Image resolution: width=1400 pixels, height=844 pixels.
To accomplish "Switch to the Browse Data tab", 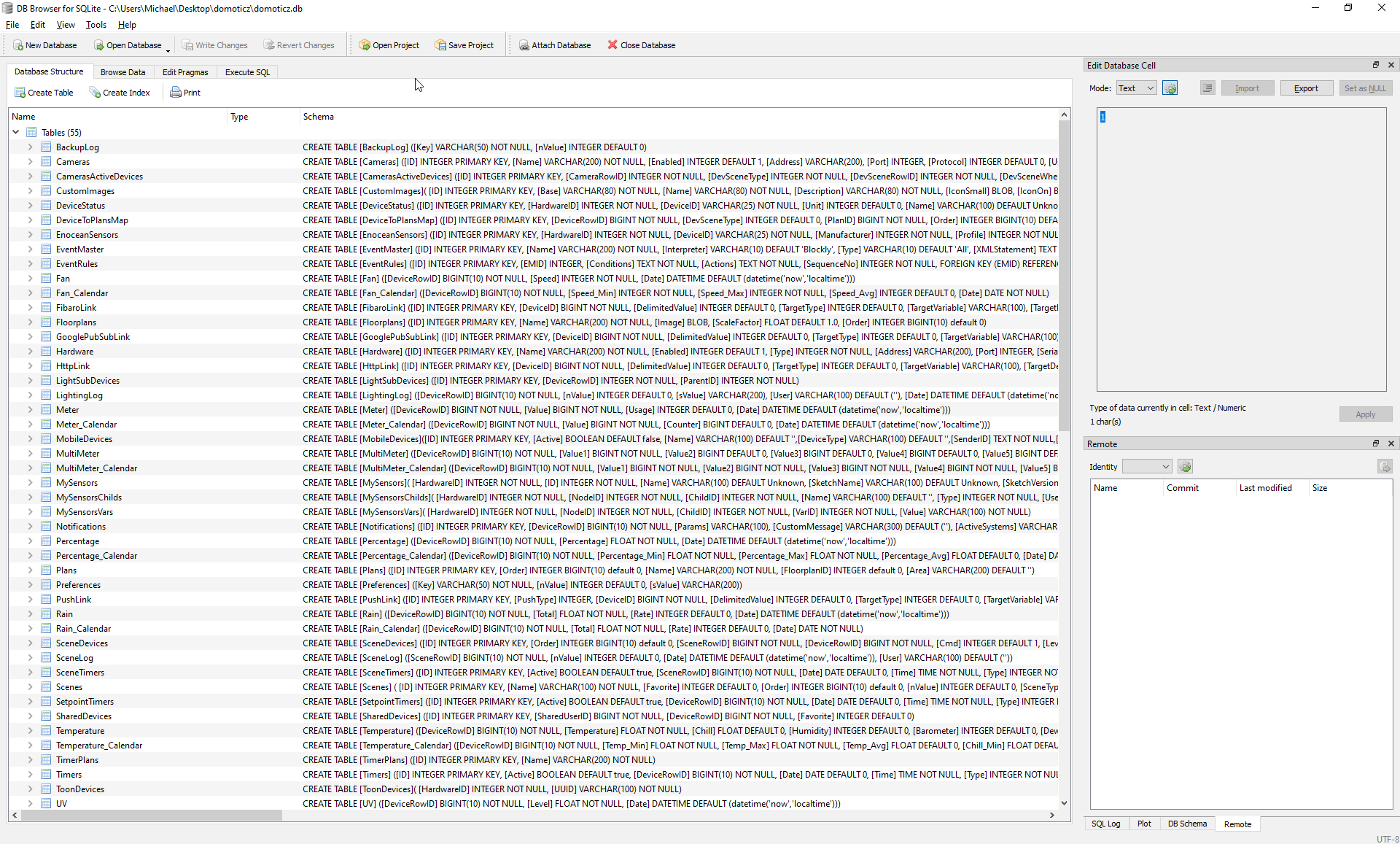I will 122,72.
